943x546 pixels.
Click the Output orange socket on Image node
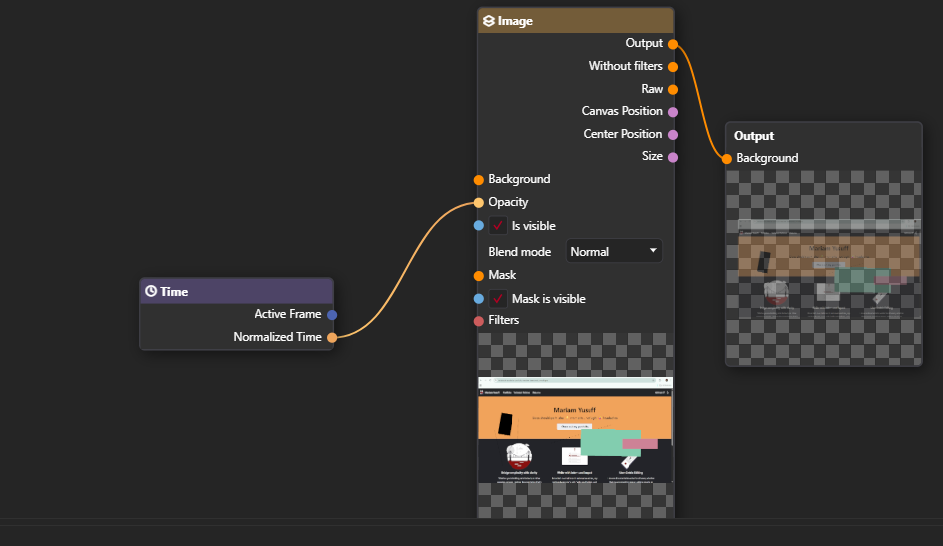[673, 44]
